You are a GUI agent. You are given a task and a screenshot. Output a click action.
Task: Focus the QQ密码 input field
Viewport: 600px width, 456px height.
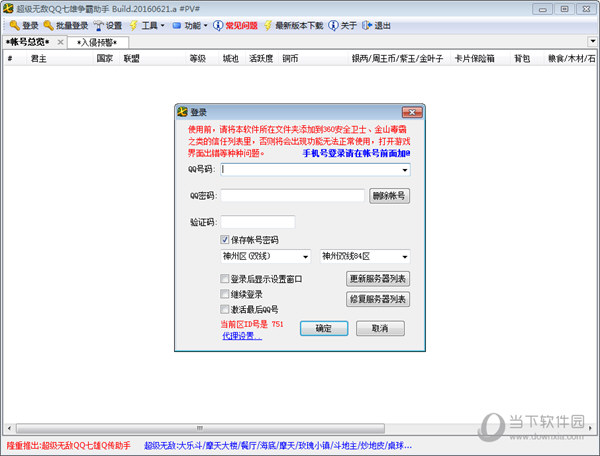pos(293,196)
